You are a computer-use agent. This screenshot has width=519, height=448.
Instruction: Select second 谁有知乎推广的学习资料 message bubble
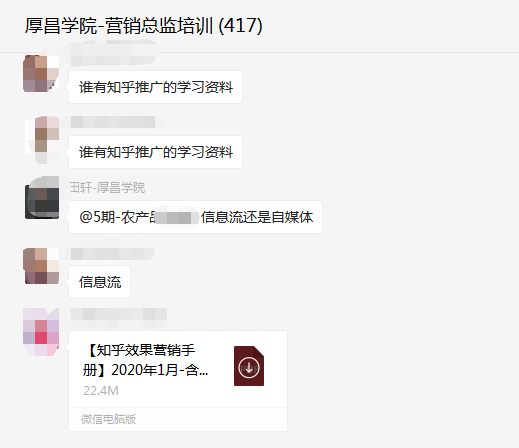[155, 152]
